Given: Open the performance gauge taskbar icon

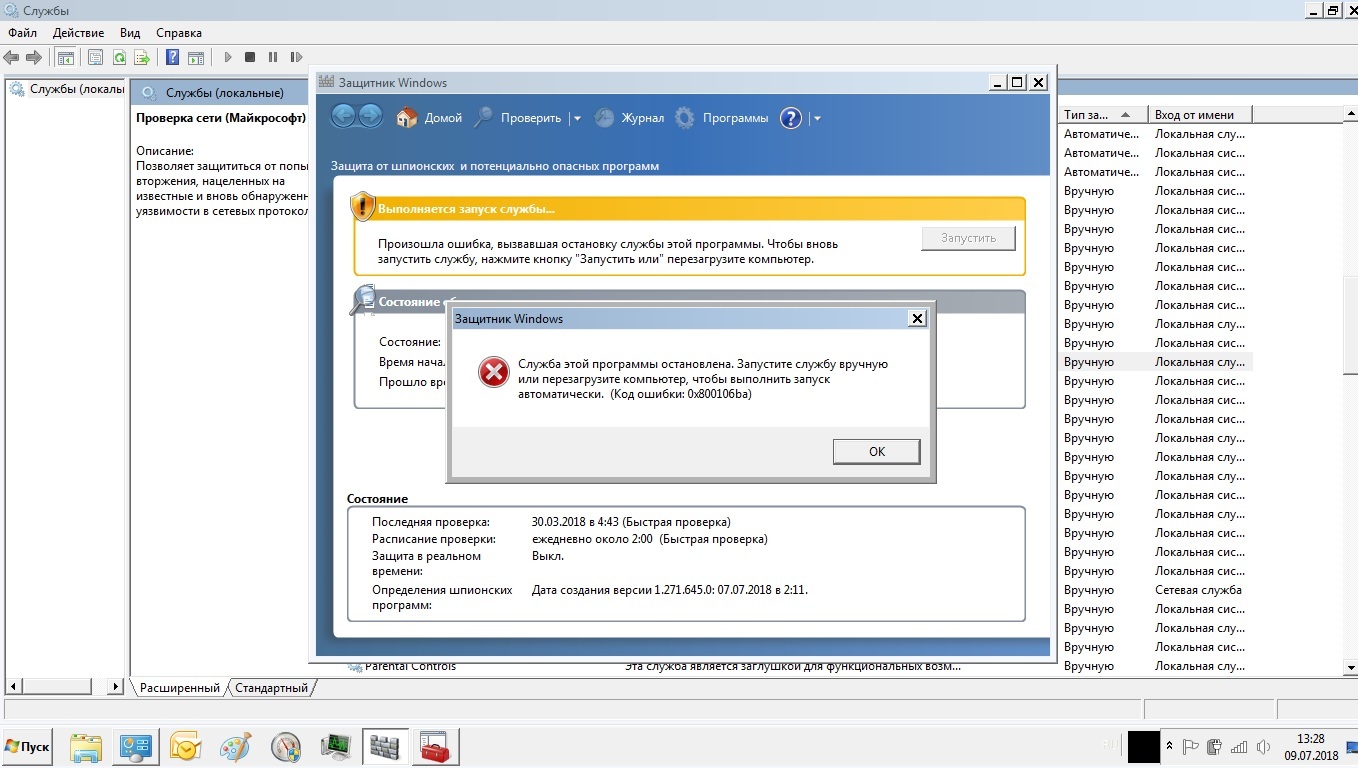Looking at the screenshot, I should coord(285,747).
